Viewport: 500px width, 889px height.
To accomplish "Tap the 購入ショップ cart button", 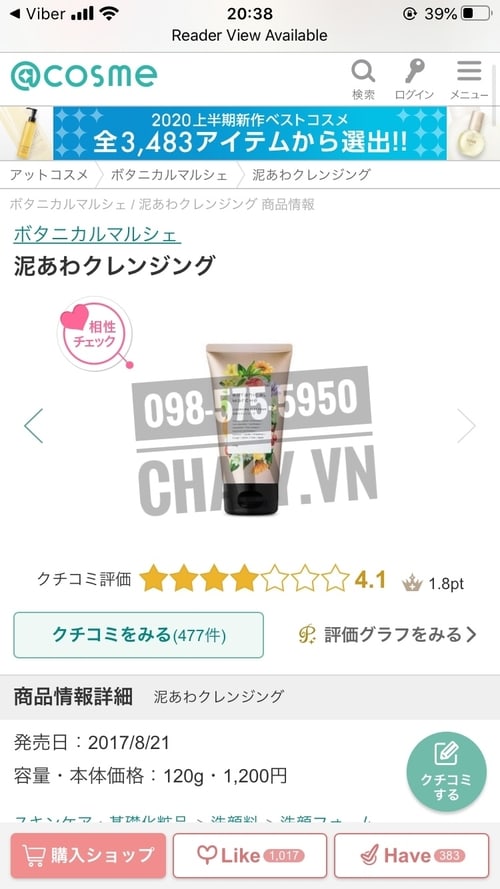I will click(x=88, y=856).
